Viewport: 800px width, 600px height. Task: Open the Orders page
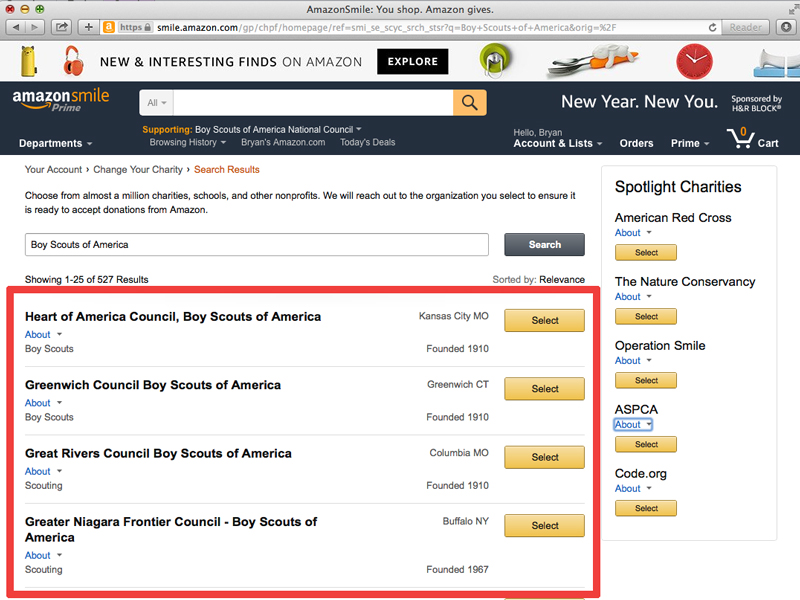[x=636, y=143]
